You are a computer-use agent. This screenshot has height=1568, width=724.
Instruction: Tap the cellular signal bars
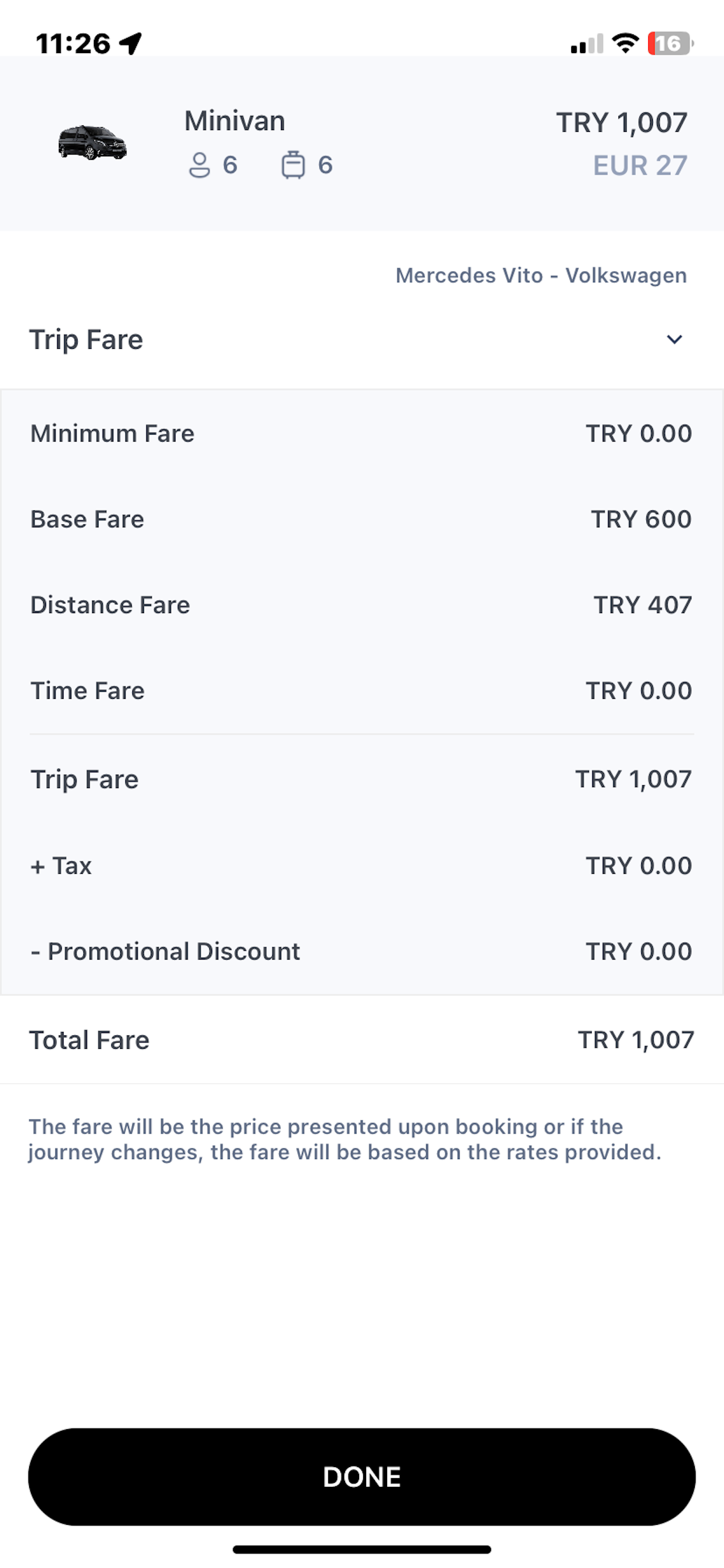587,44
